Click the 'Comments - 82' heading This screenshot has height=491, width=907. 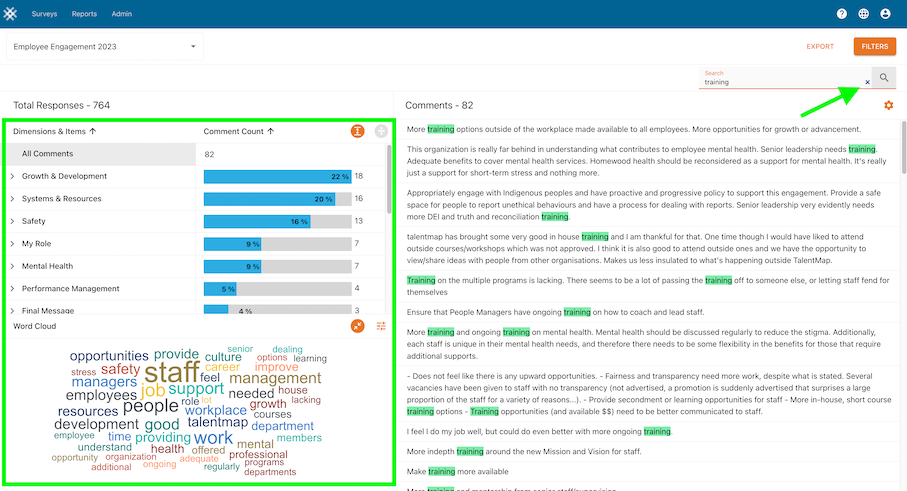point(439,105)
